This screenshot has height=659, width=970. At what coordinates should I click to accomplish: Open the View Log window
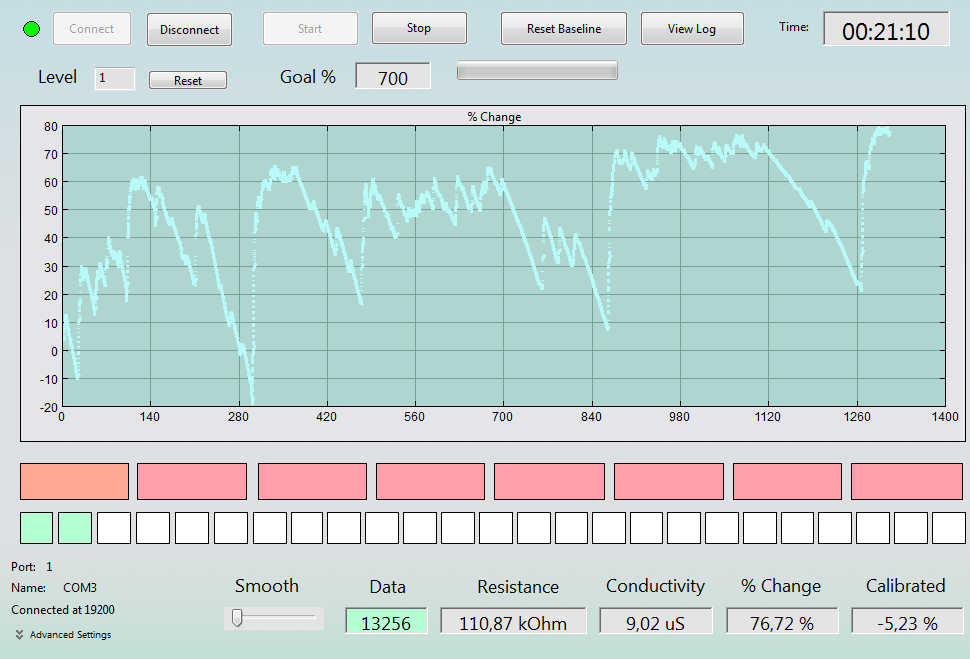[x=692, y=28]
